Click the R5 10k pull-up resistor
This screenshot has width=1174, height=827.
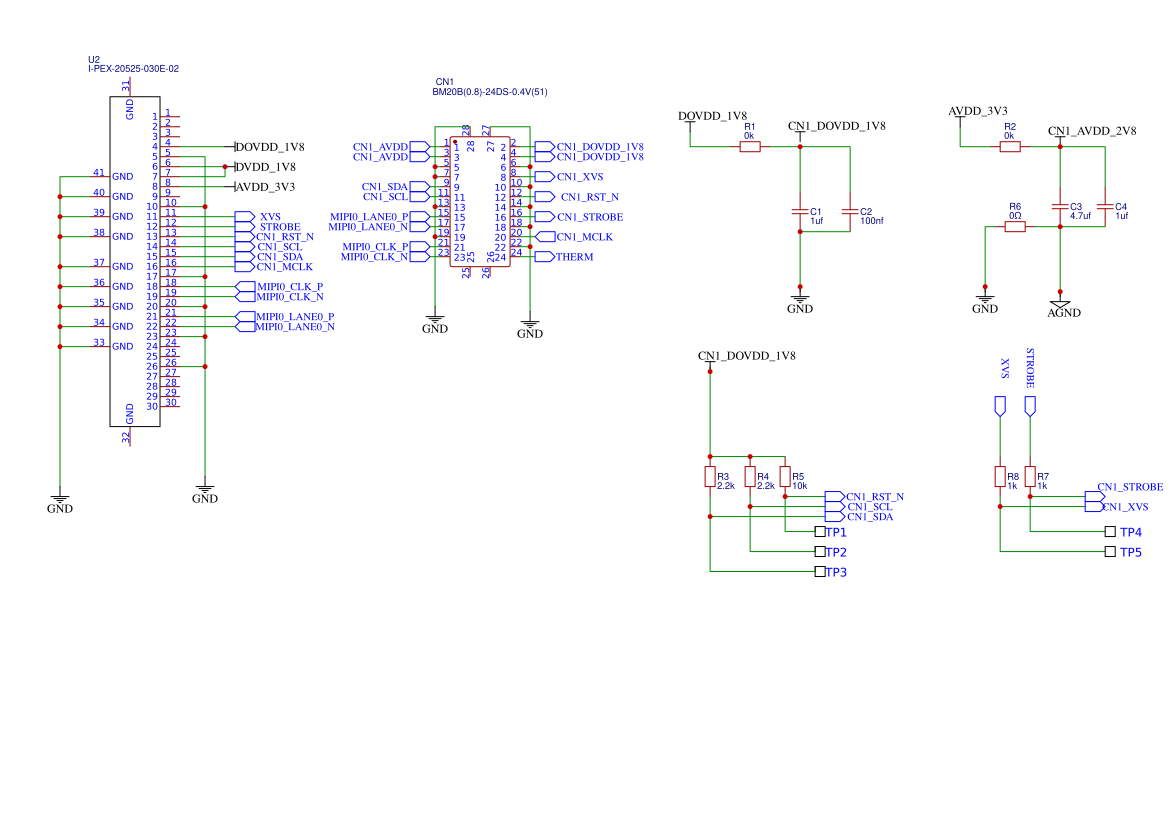[785, 476]
